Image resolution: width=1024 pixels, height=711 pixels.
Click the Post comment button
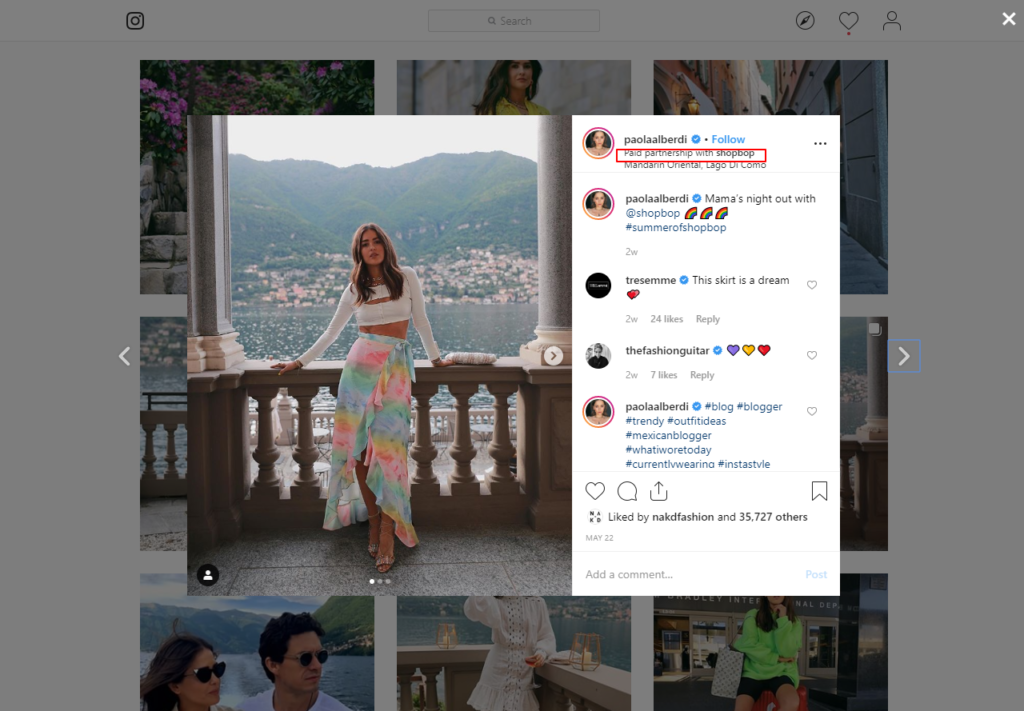pos(816,575)
